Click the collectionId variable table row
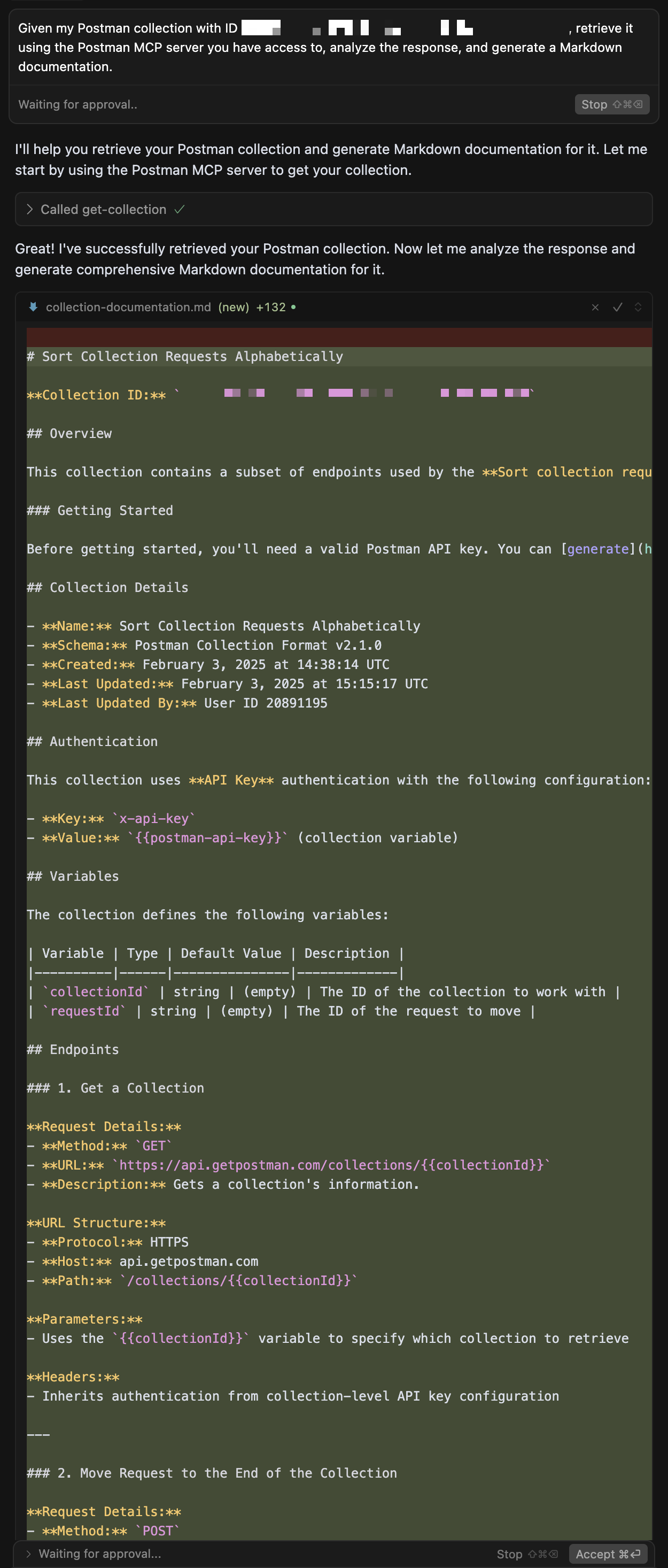 [x=323, y=991]
